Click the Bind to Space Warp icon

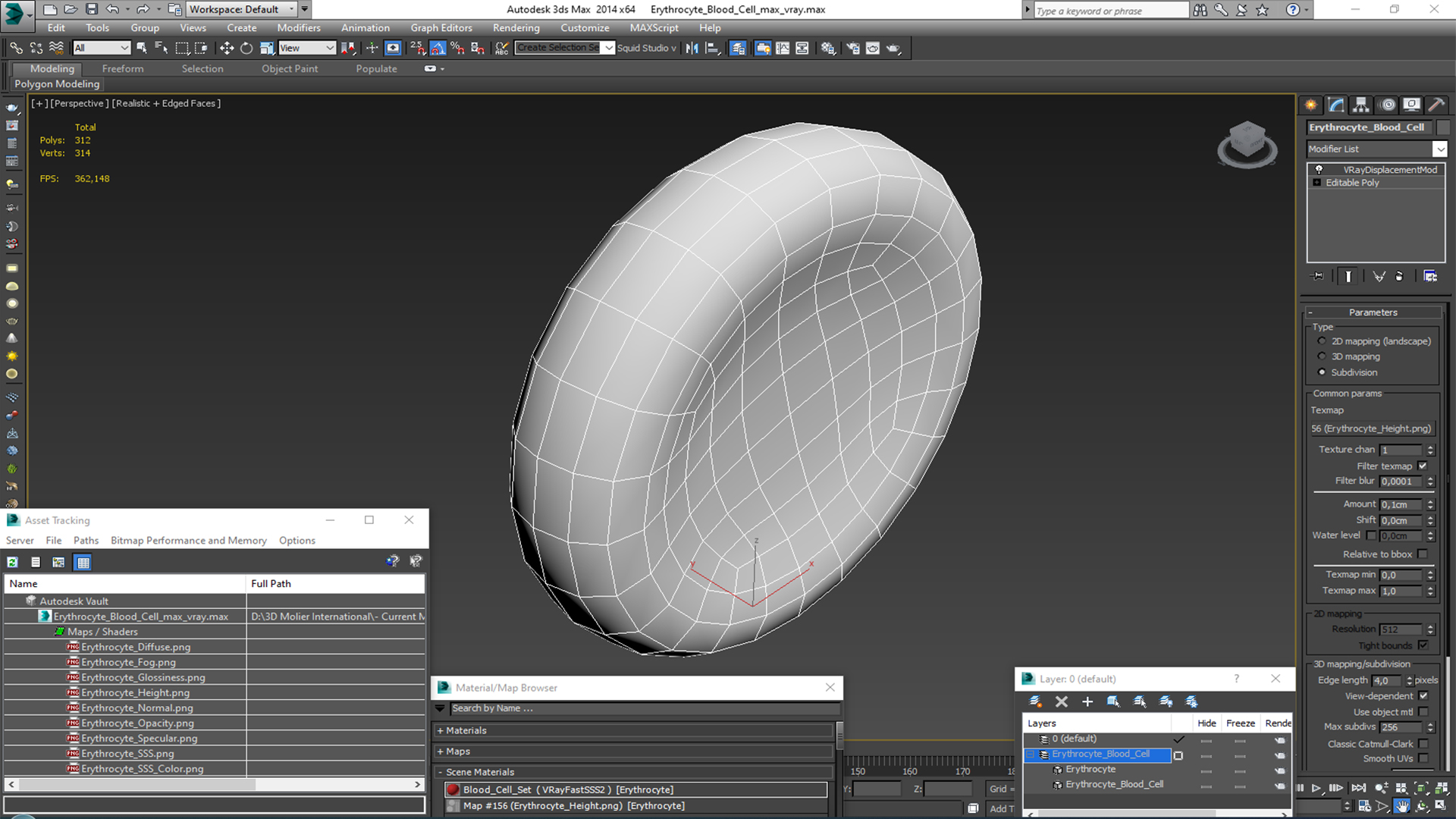click(56, 48)
